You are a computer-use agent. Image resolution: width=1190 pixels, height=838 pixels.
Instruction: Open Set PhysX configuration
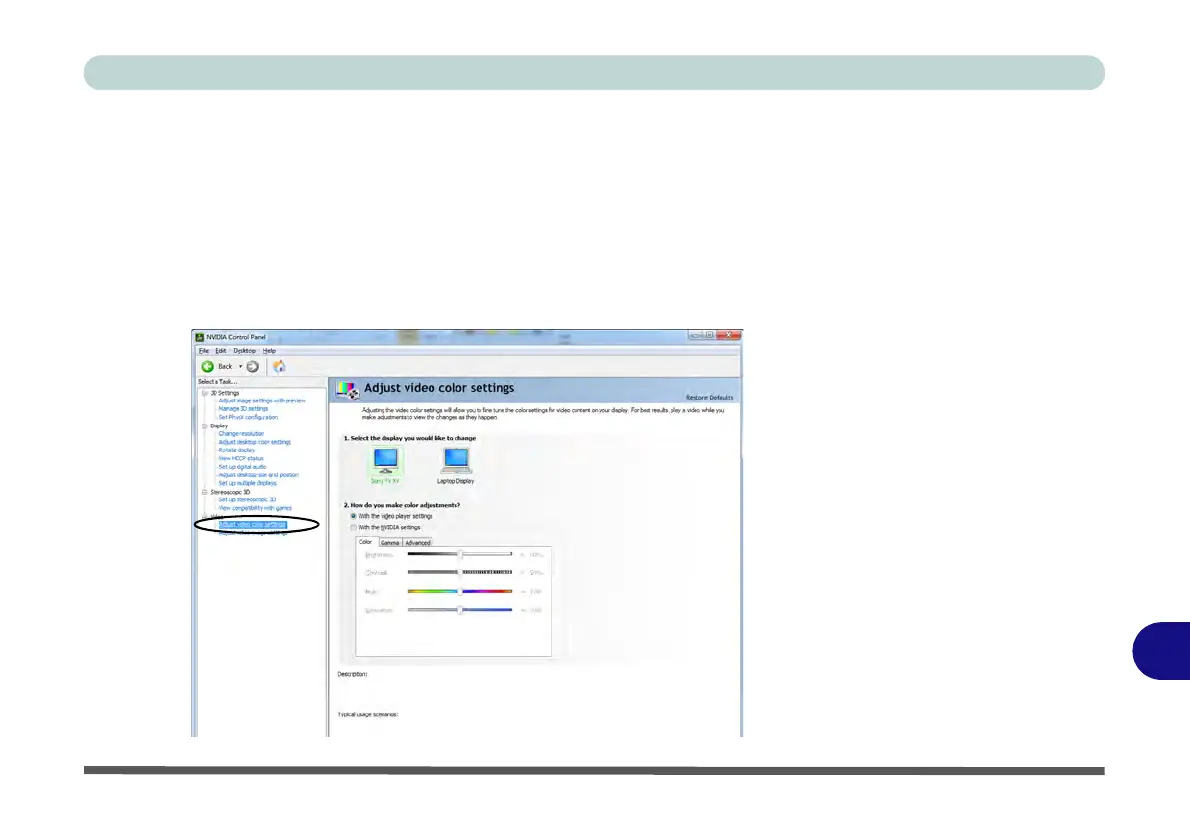coord(248,417)
